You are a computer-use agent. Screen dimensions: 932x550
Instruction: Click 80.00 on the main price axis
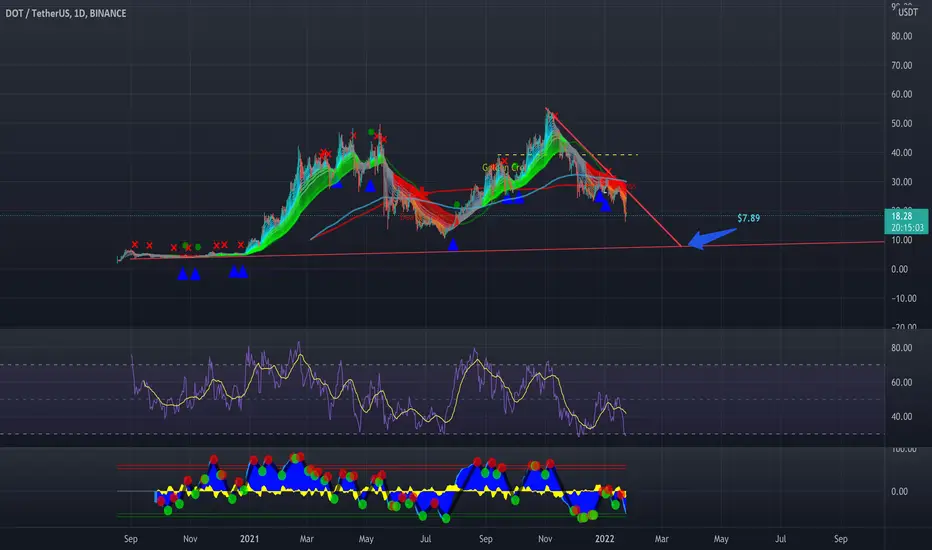[902, 36]
